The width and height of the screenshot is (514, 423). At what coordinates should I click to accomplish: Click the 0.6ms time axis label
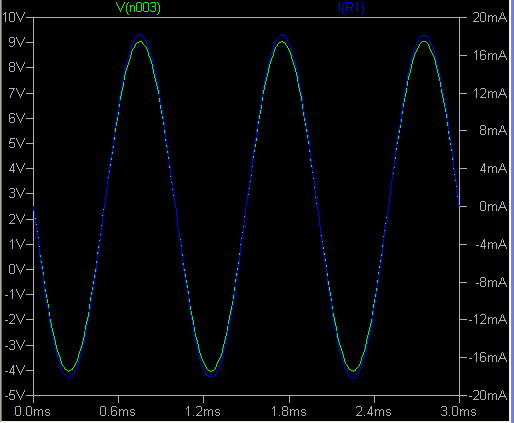point(117,411)
